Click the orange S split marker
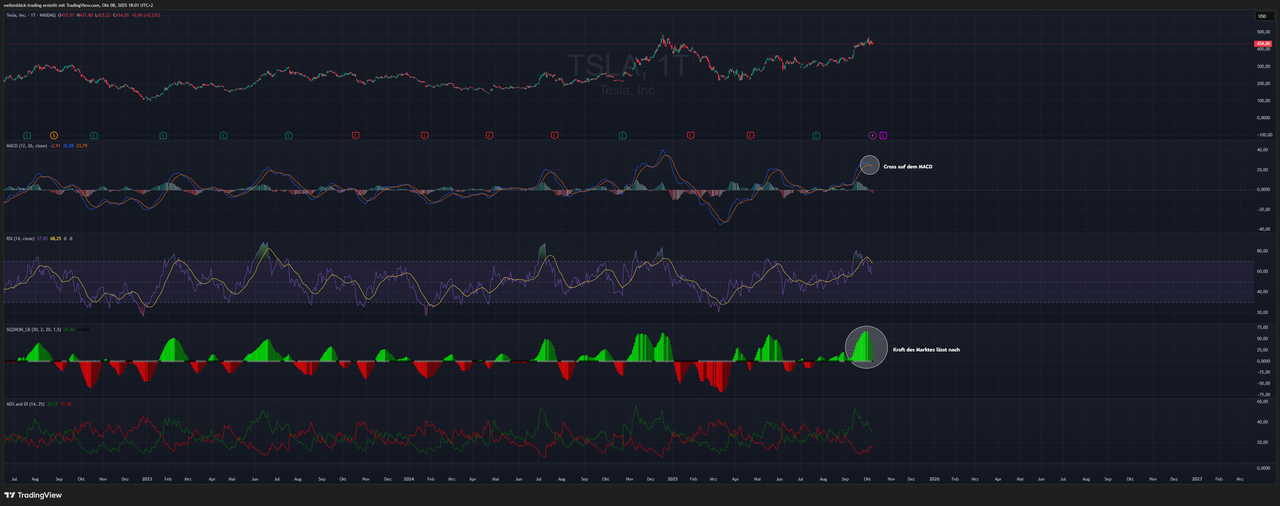 click(x=54, y=135)
